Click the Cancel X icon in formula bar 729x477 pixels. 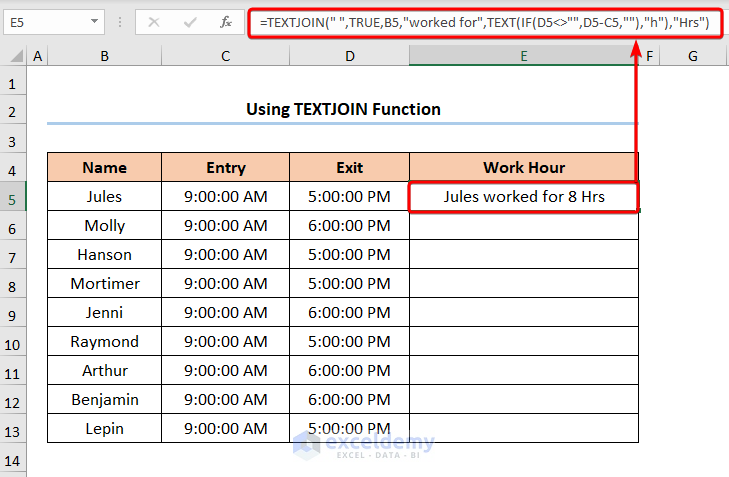click(x=154, y=22)
